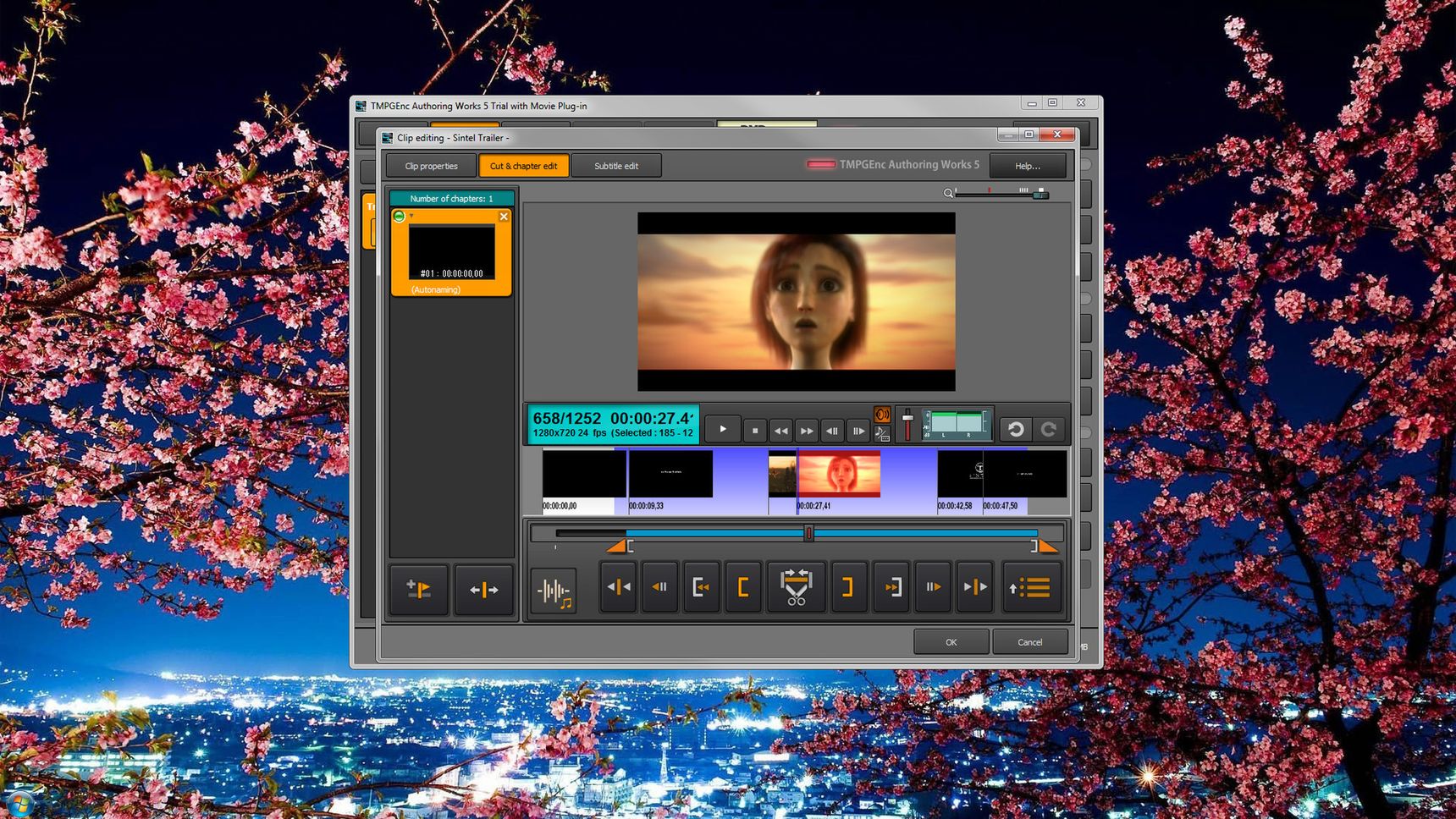The height and width of the screenshot is (819, 1456).
Task: Click the orange previous frame button
Action: [659, 586]
